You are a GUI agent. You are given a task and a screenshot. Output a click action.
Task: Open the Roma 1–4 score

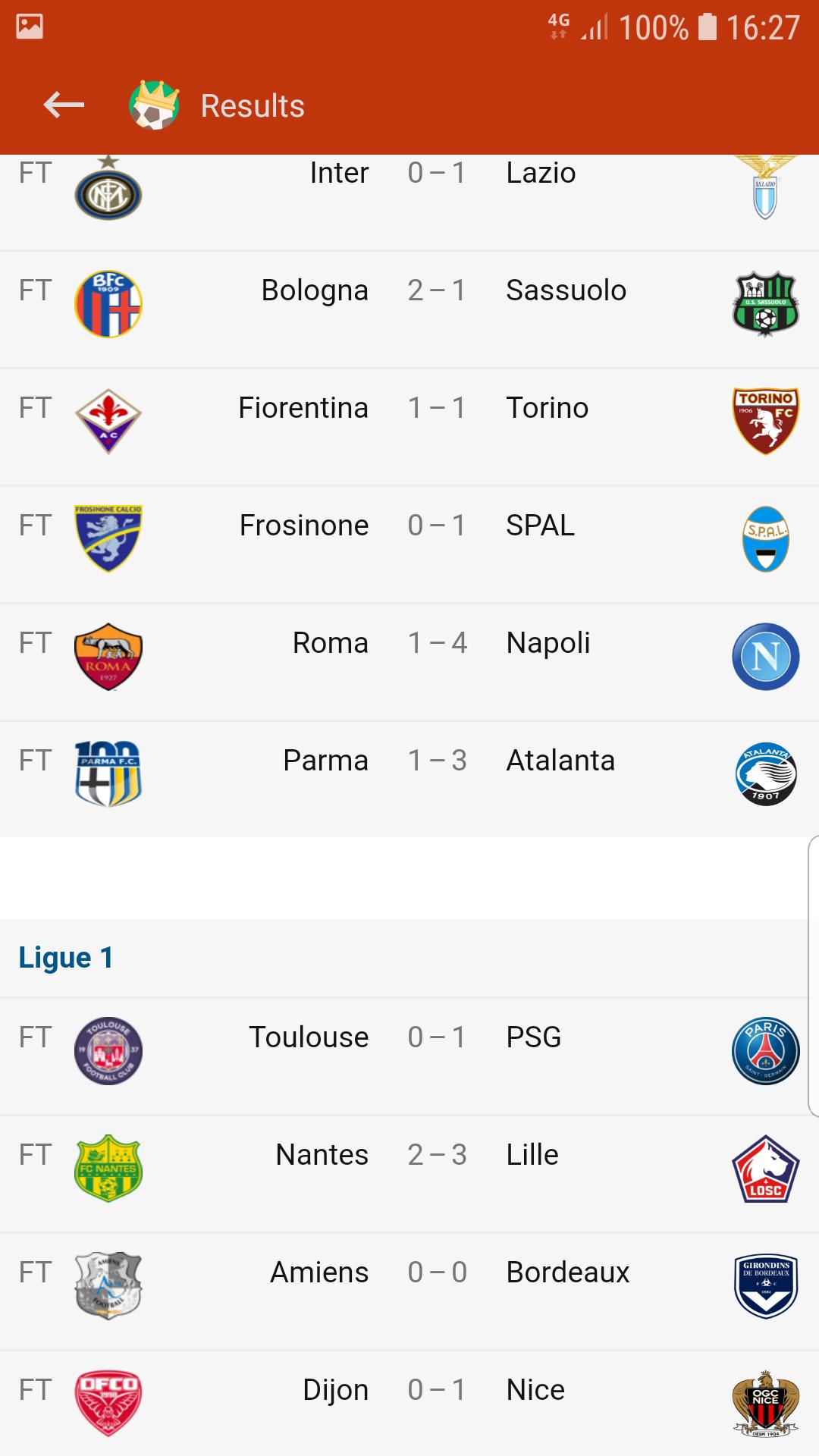[x=437, y=643]
